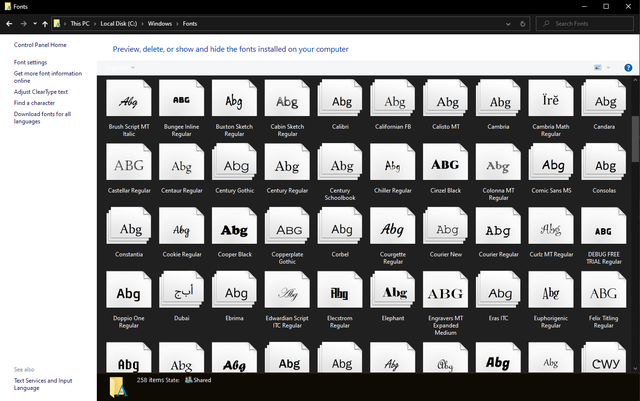Select the Buxton Sketch Regular font
This screenshot has height=401, width=640.
coord(234,98)
